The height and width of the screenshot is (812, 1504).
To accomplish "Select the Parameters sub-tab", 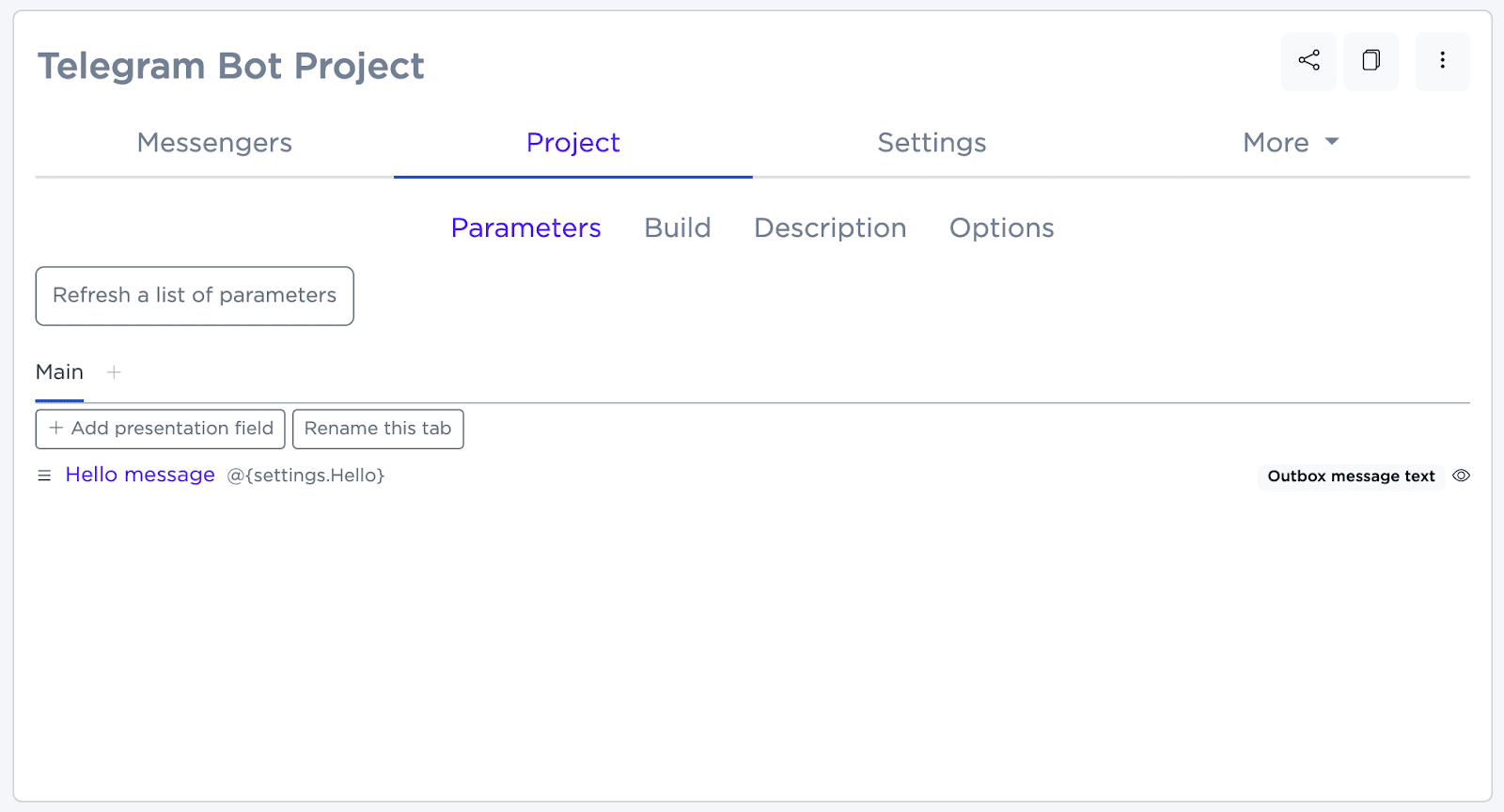I will tap(525, 228).
